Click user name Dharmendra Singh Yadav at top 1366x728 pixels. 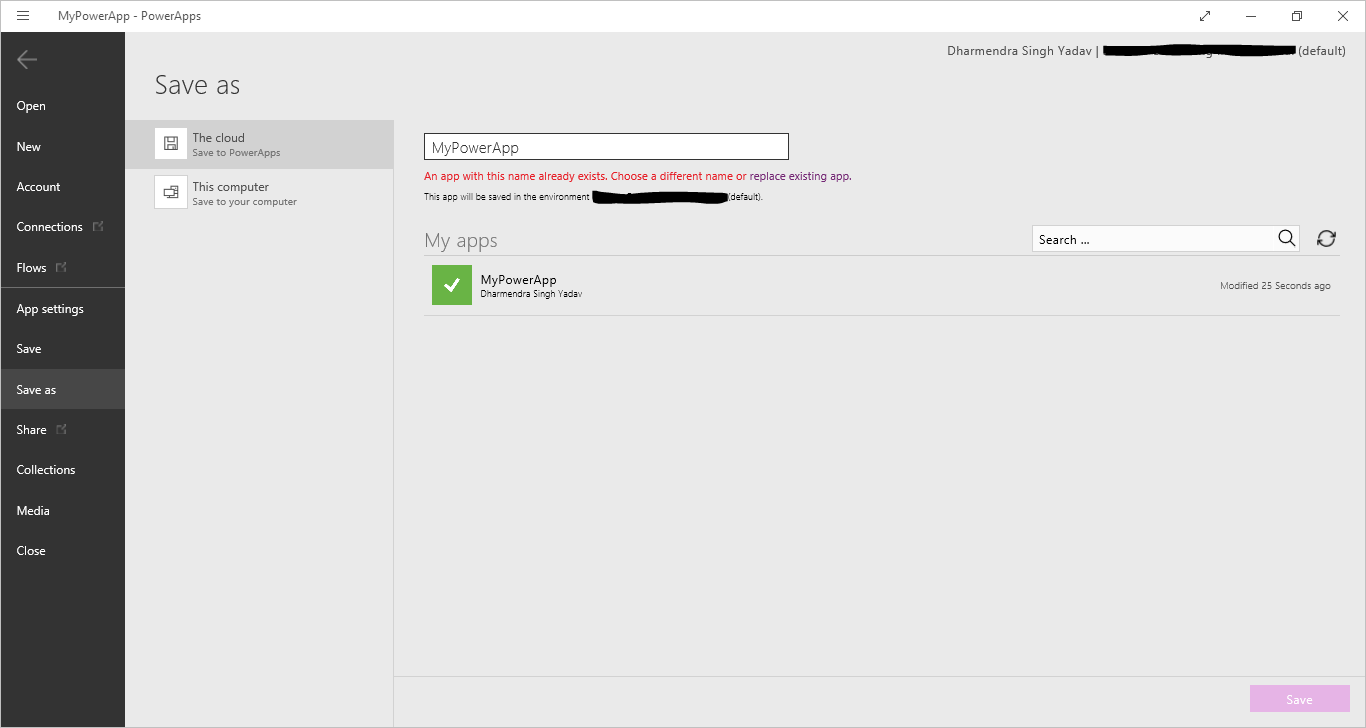pos(1019,51)
